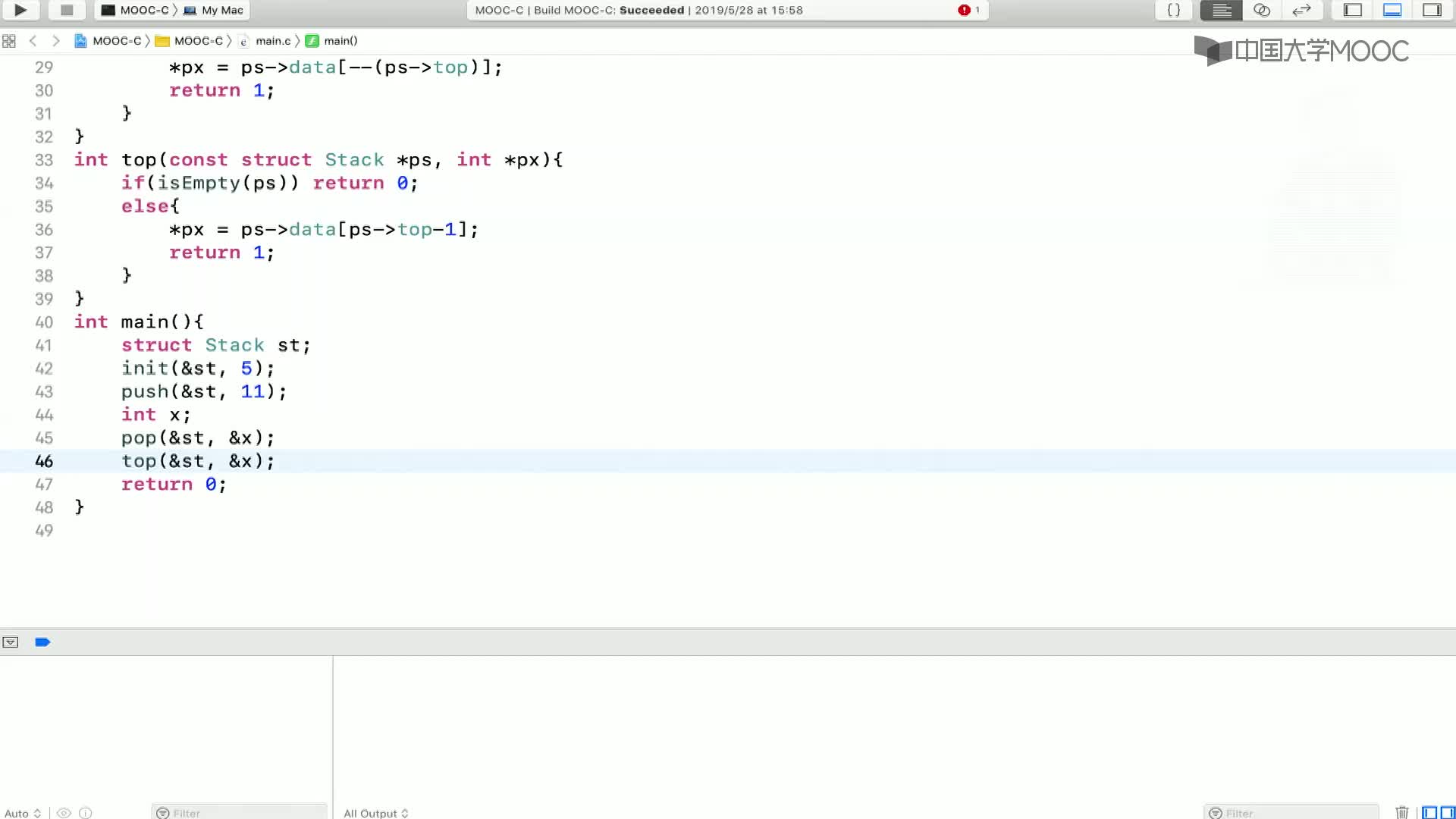Image resolution: width=1456 pixels, height=819 pixels.
Task: Add a breakpoint at line 43
Action: [x=44, y=392]
